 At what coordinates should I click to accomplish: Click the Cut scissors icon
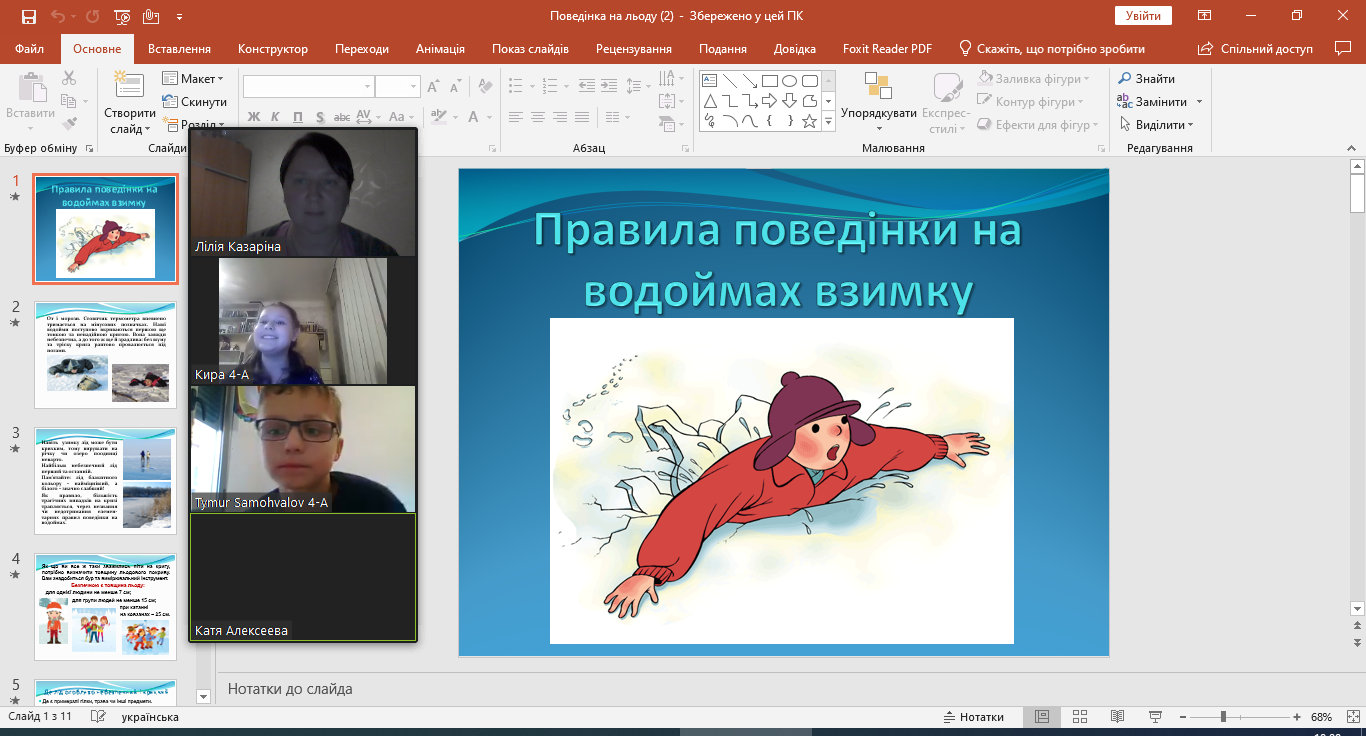click(69, 78)
